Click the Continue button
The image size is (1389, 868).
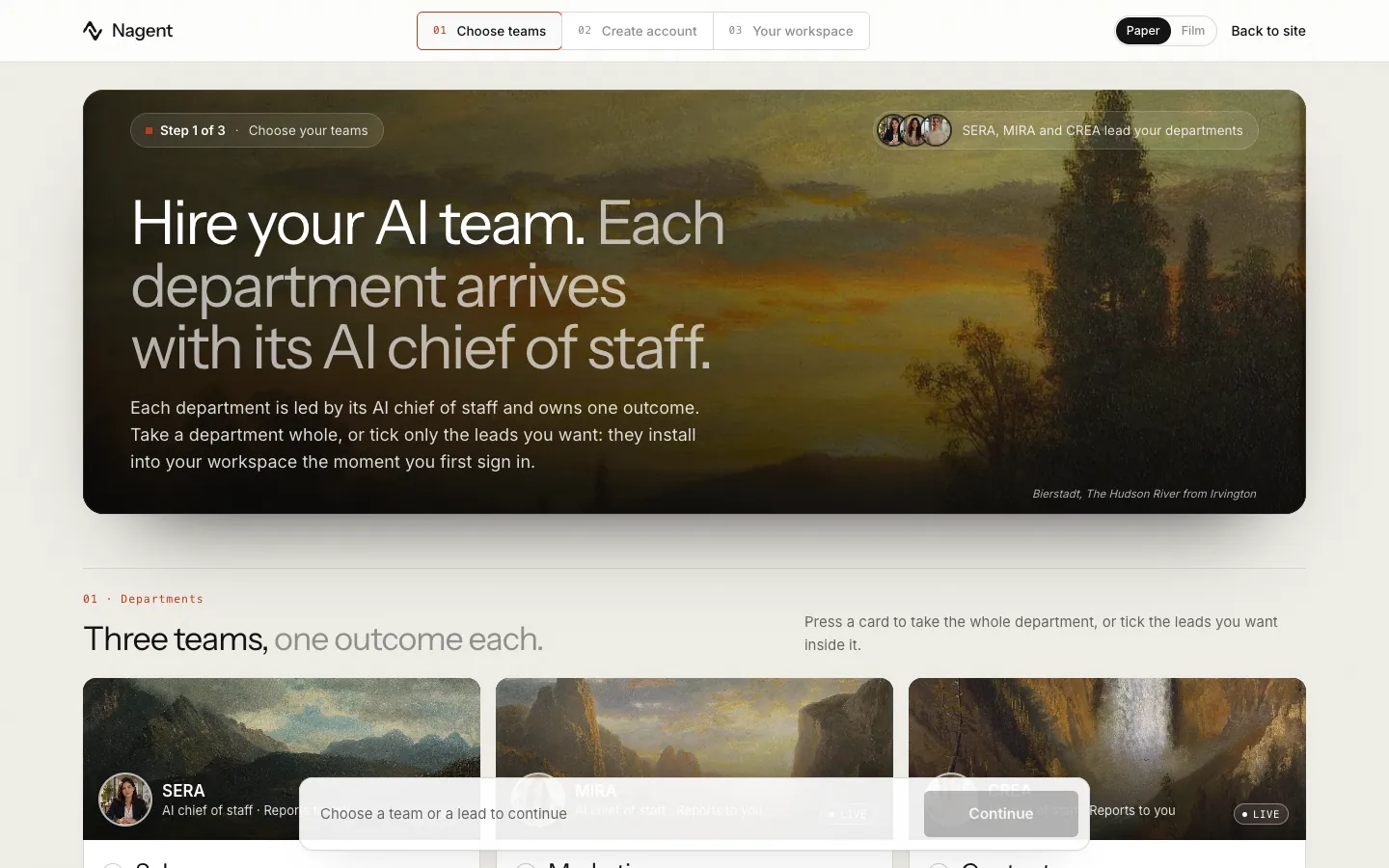pyautogui.click(x=1001, y=814)
